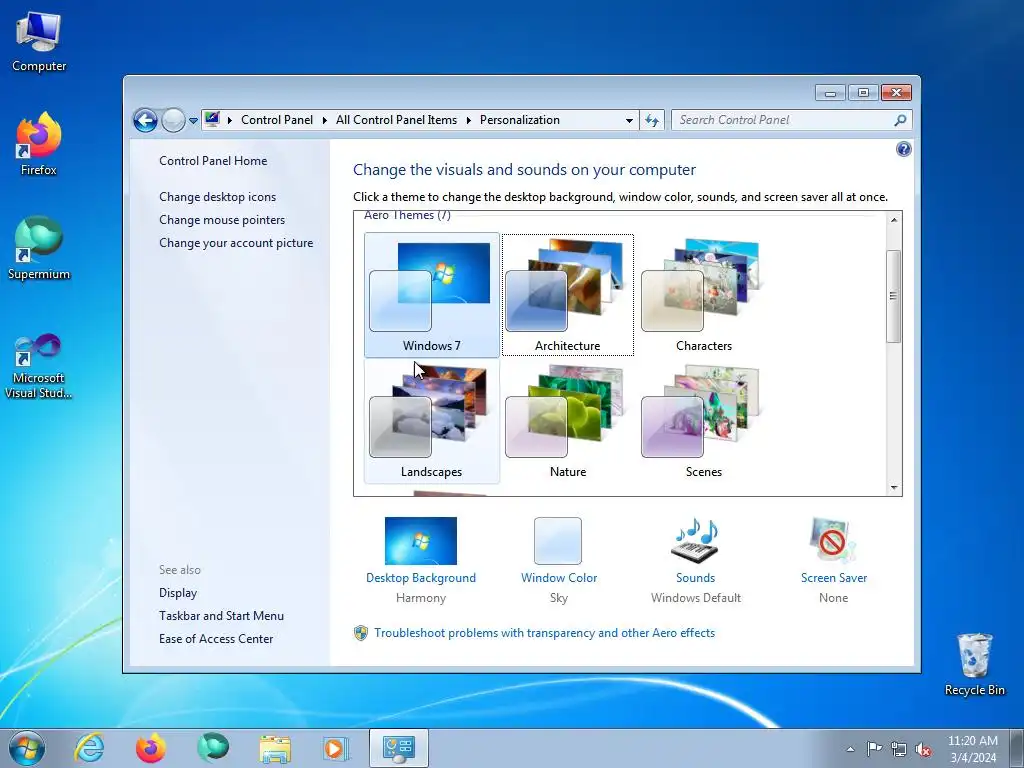Open the Display link

pyautogui.click(x=178, y=593)
